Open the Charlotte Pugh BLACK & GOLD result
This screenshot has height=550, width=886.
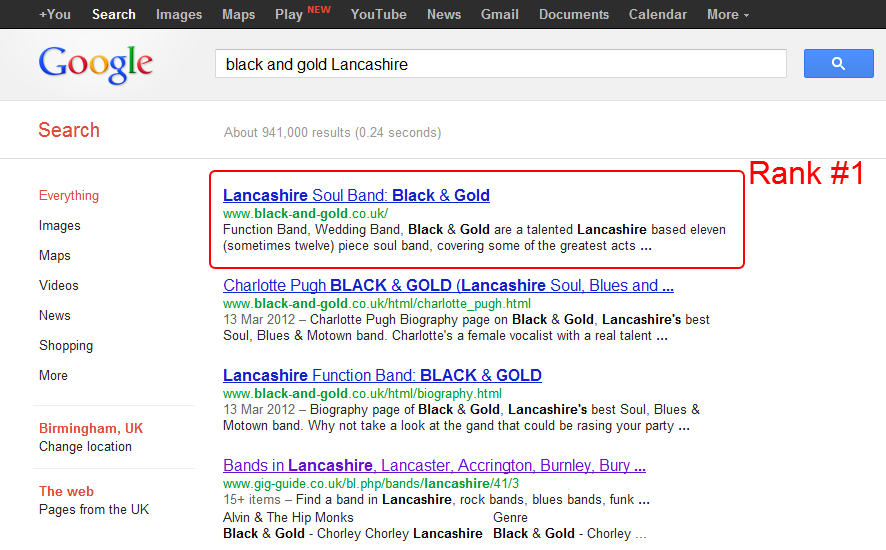coord(448,285)
